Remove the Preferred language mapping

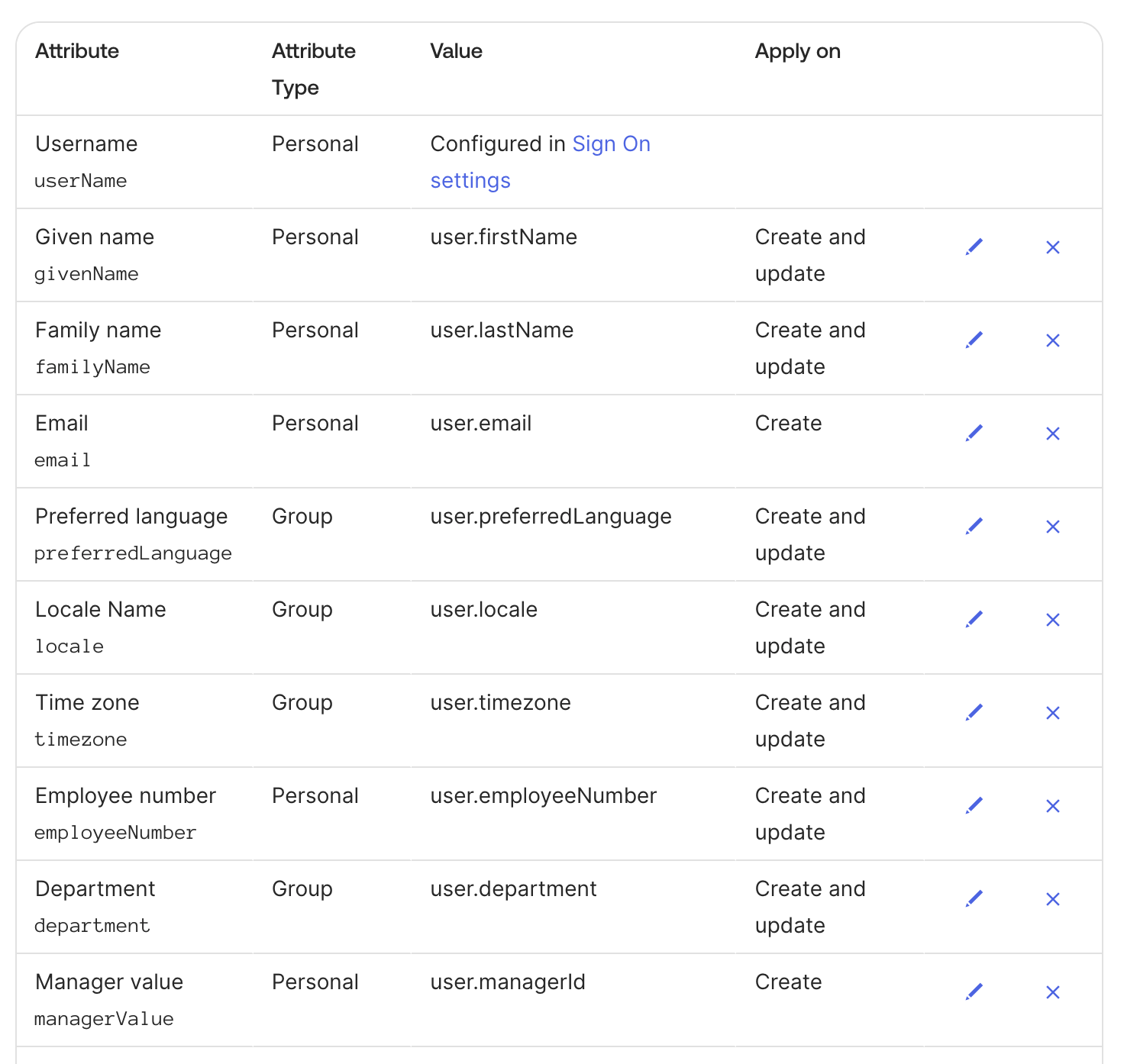(1052, 527)
